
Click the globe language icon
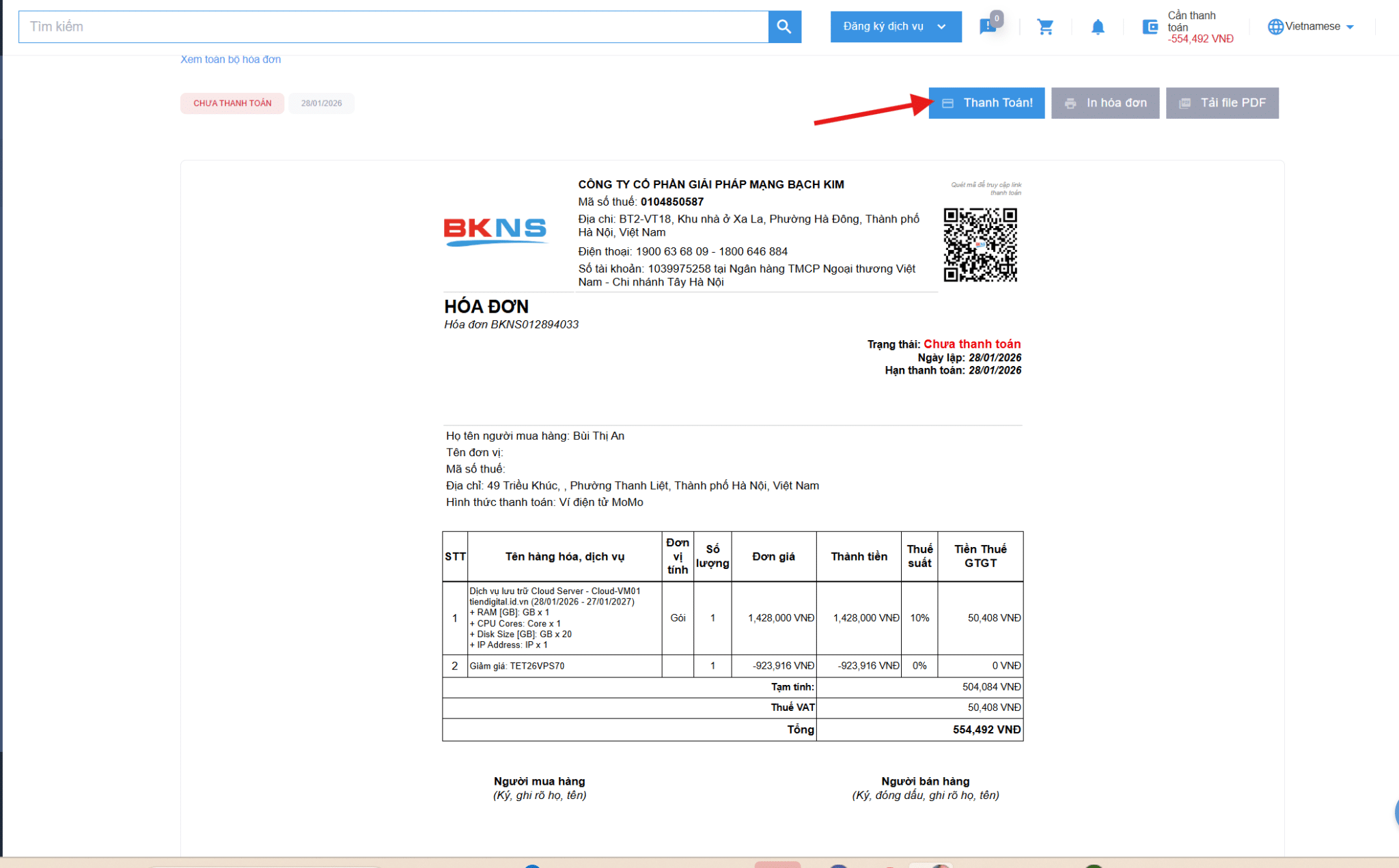[1275, 27]
